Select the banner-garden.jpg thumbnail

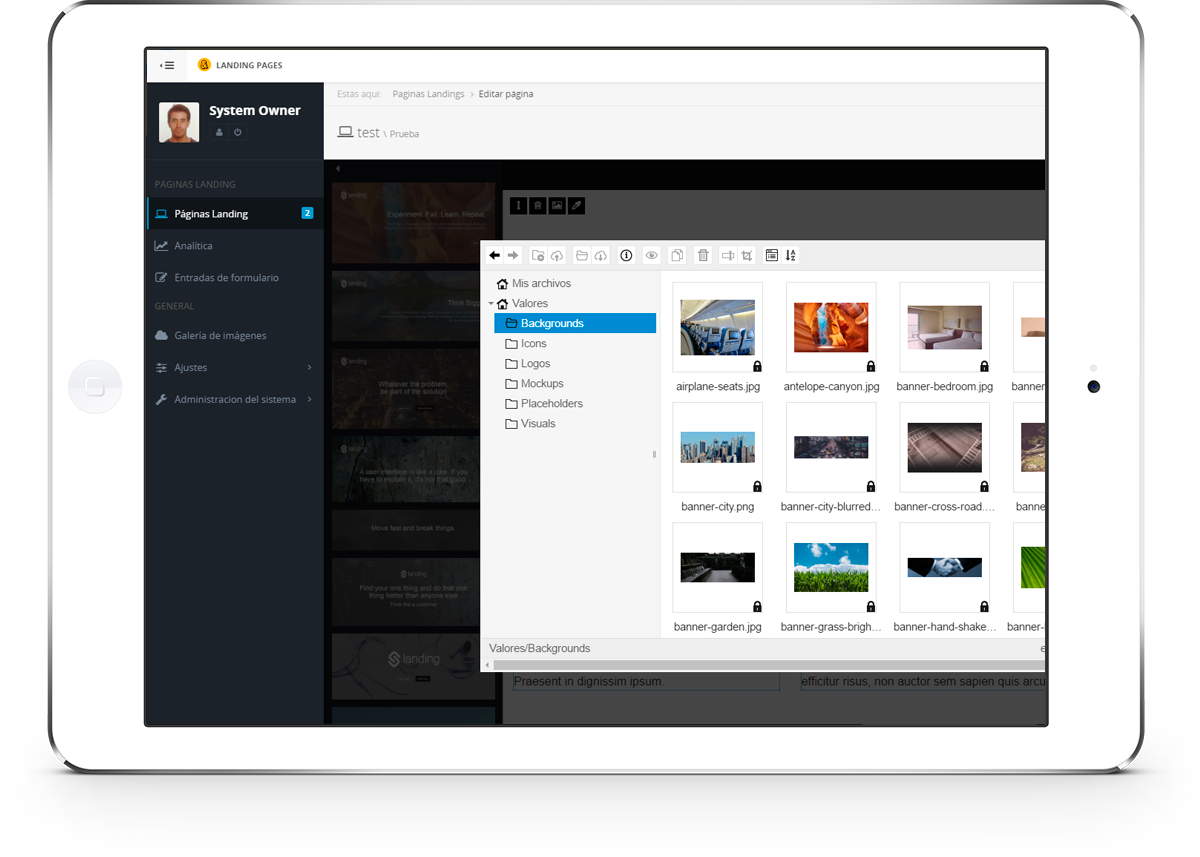[x=718, y=568]
